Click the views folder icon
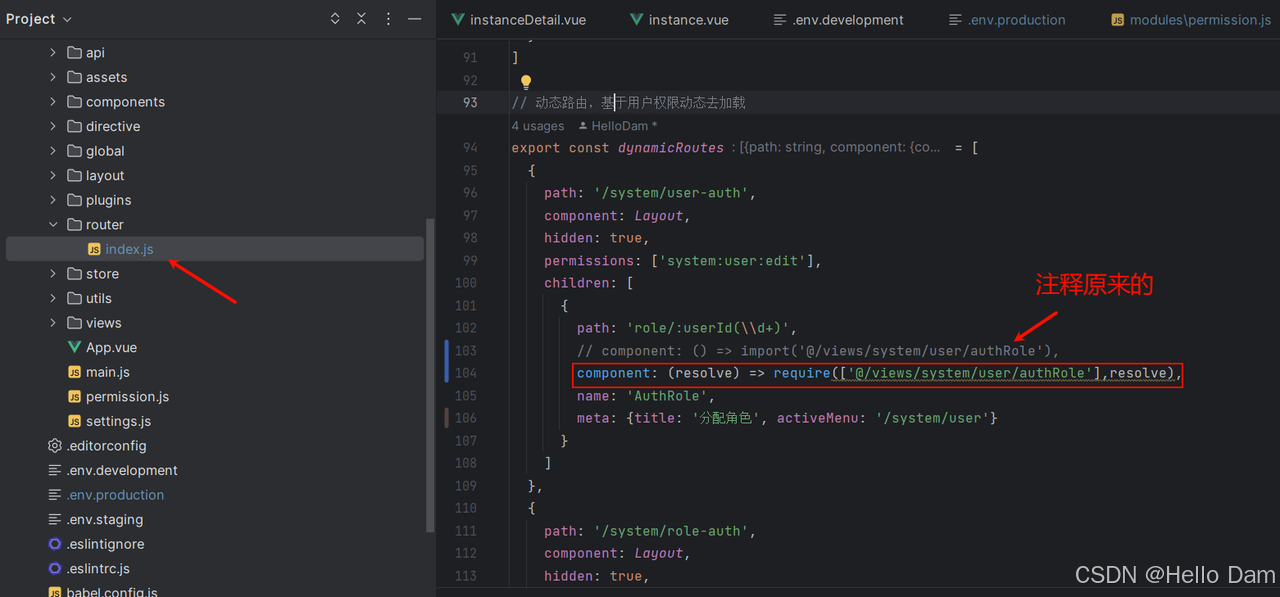This screenshot has height=597, width=1280. [74, 323]
